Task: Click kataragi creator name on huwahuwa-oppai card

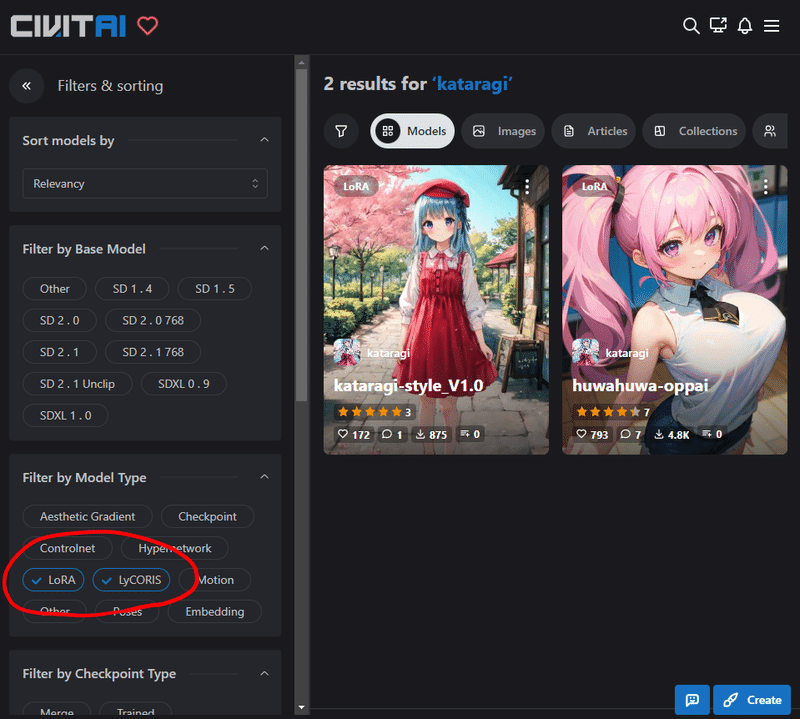Action: point(627,353)
